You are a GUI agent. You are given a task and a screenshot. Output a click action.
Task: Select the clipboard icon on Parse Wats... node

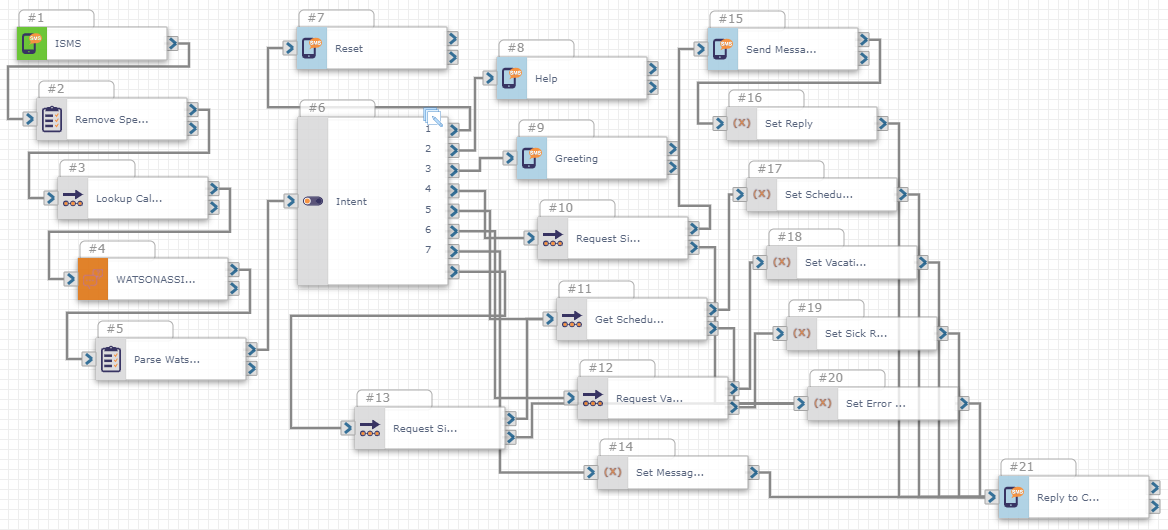[111, 359]
